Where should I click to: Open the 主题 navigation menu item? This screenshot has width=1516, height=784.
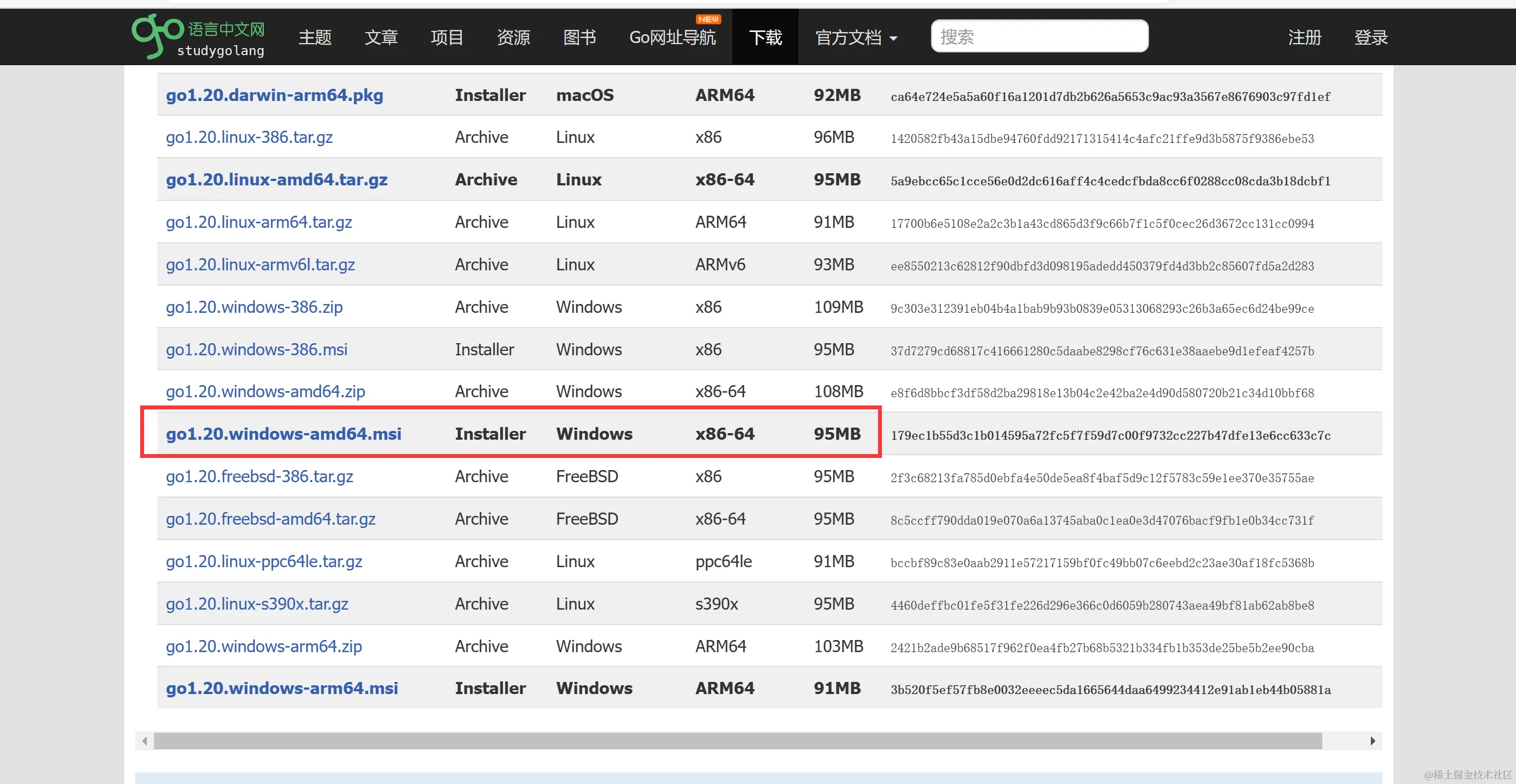pos(315,38)
